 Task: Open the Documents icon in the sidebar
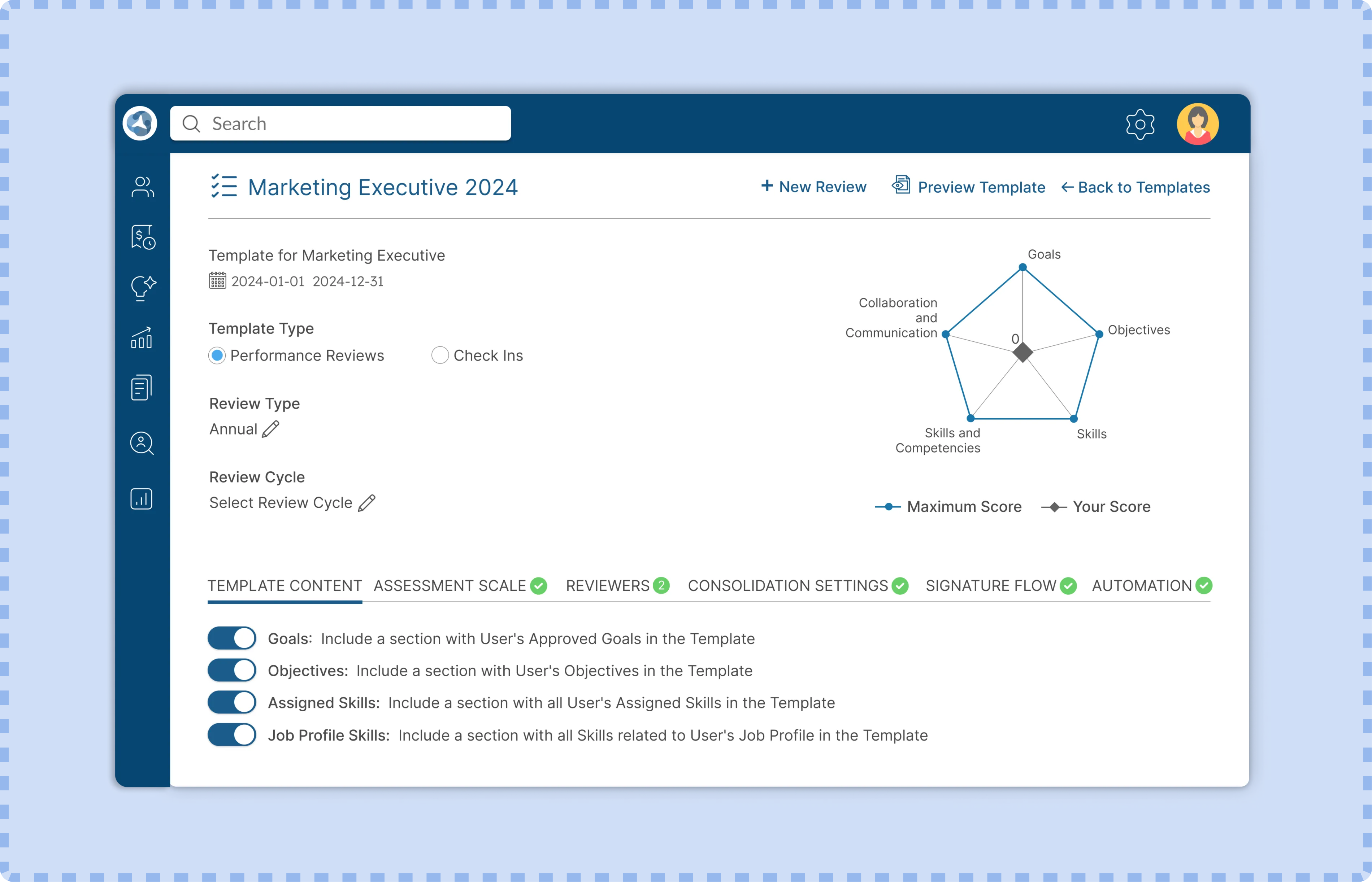tap(142, 387)
